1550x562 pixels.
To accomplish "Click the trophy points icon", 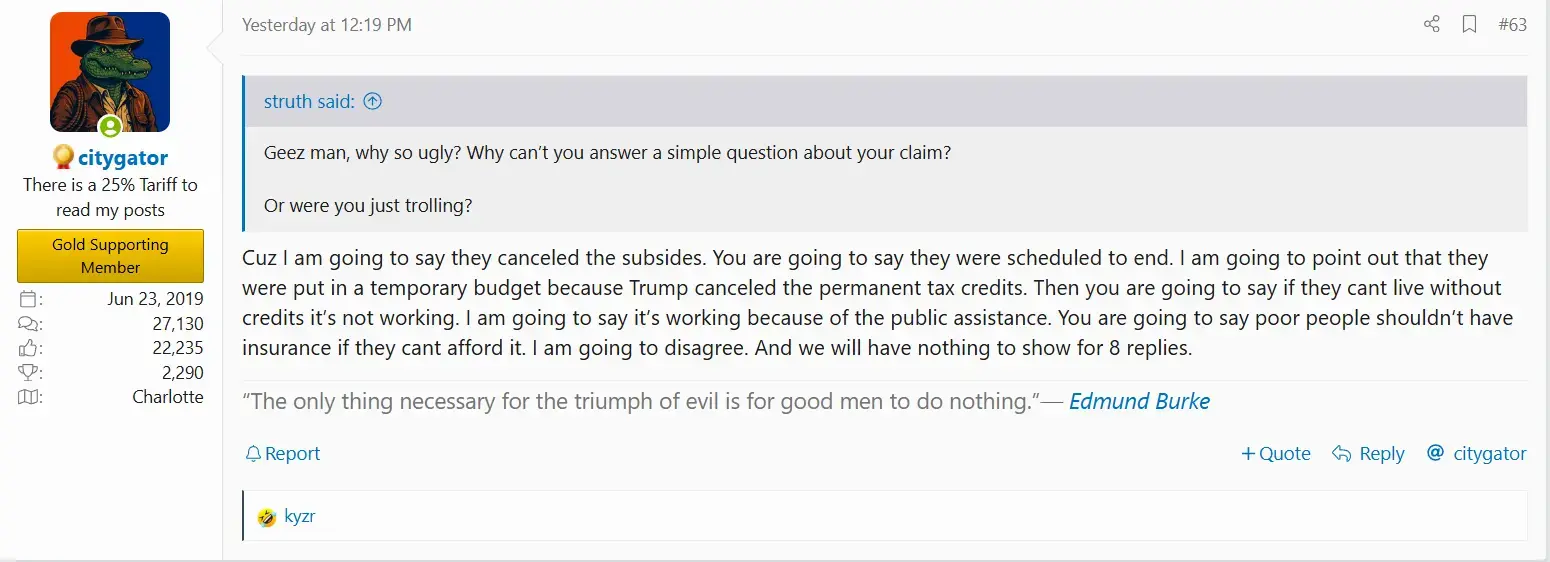I will [29, 373].
